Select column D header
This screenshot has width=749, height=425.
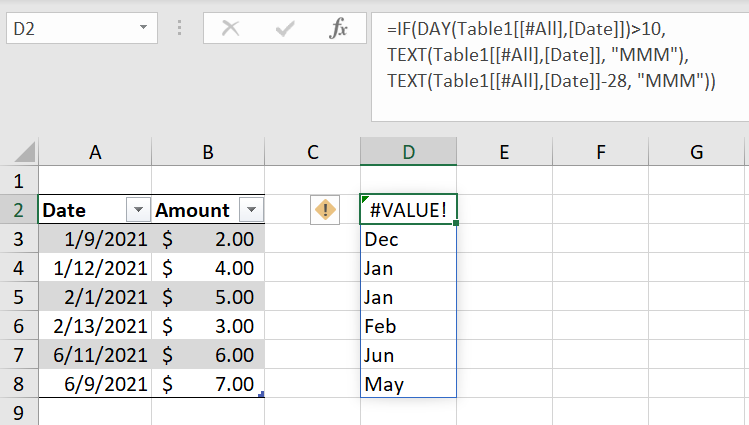408,152
